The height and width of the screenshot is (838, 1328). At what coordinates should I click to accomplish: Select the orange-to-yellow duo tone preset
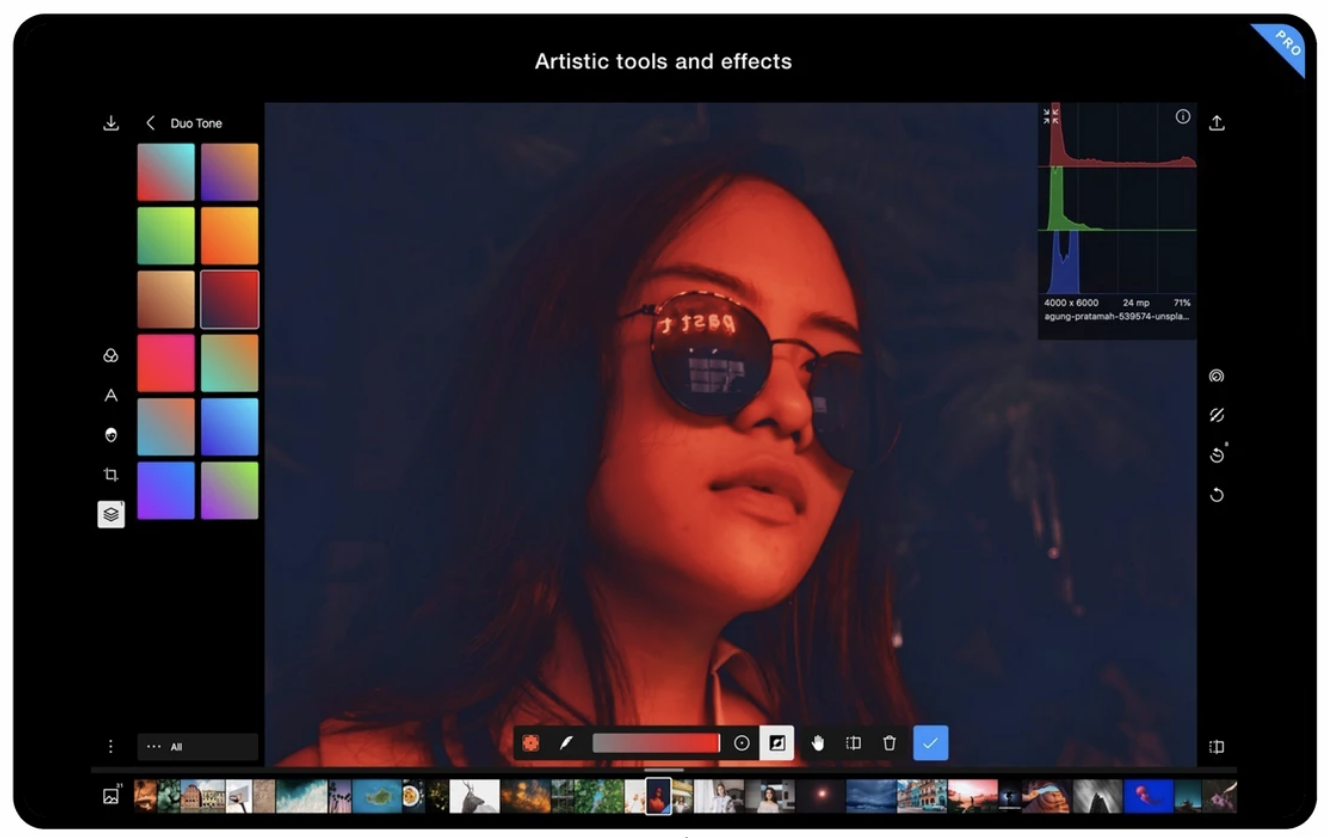[x=230, y=236]
